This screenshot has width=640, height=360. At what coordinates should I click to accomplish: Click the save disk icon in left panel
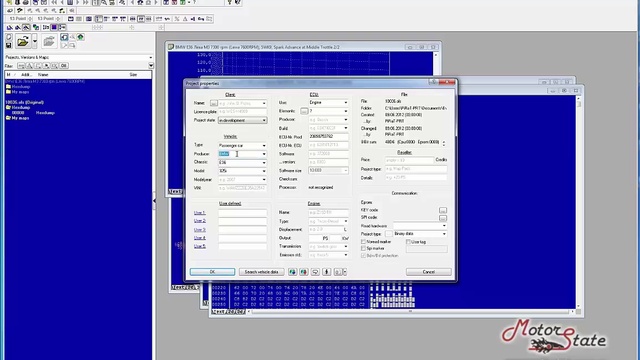point(9,45)
